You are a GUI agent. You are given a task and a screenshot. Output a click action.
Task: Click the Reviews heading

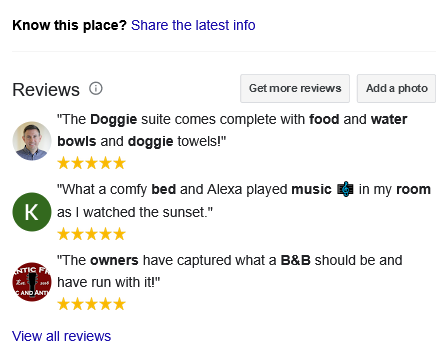pyautogui.click(x=46, y=90)
